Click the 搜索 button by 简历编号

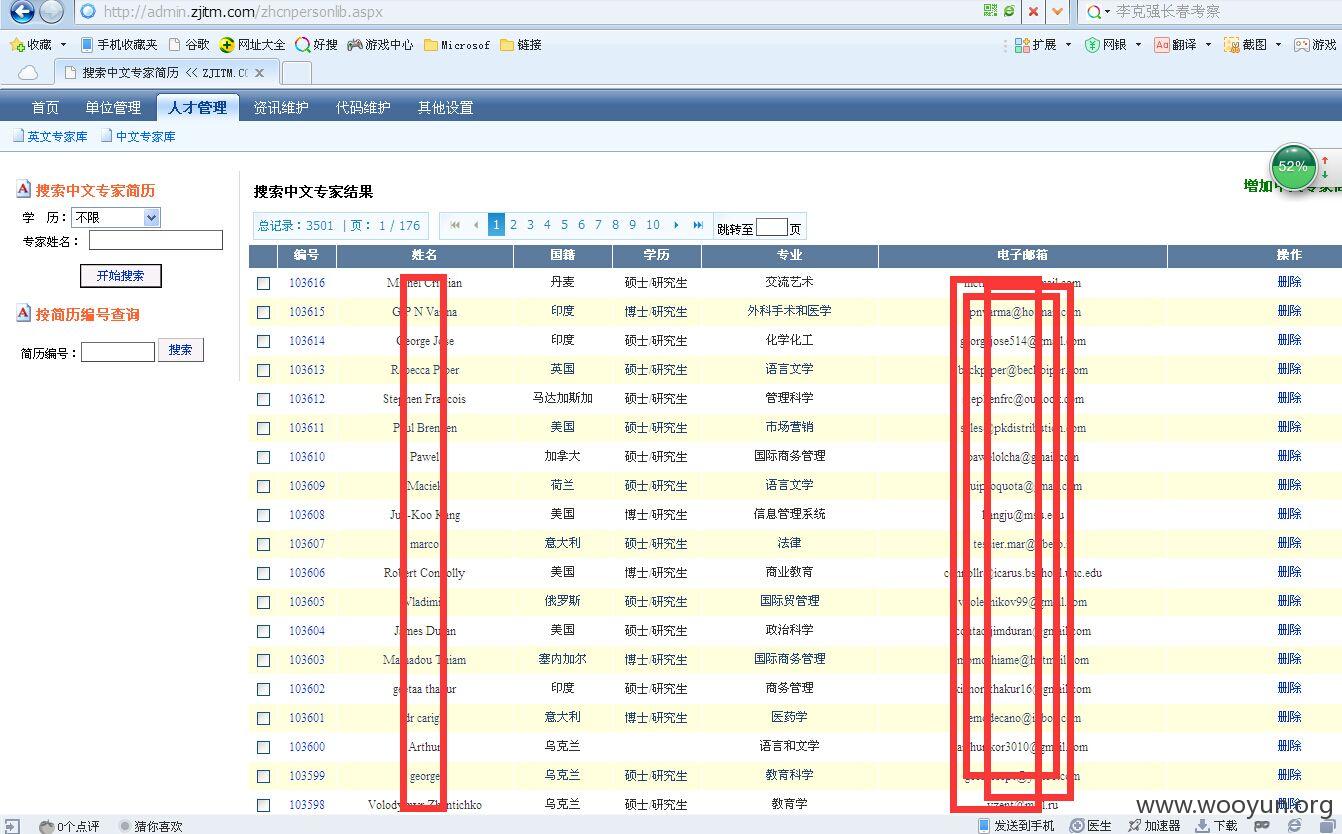(x=180, y=350)
